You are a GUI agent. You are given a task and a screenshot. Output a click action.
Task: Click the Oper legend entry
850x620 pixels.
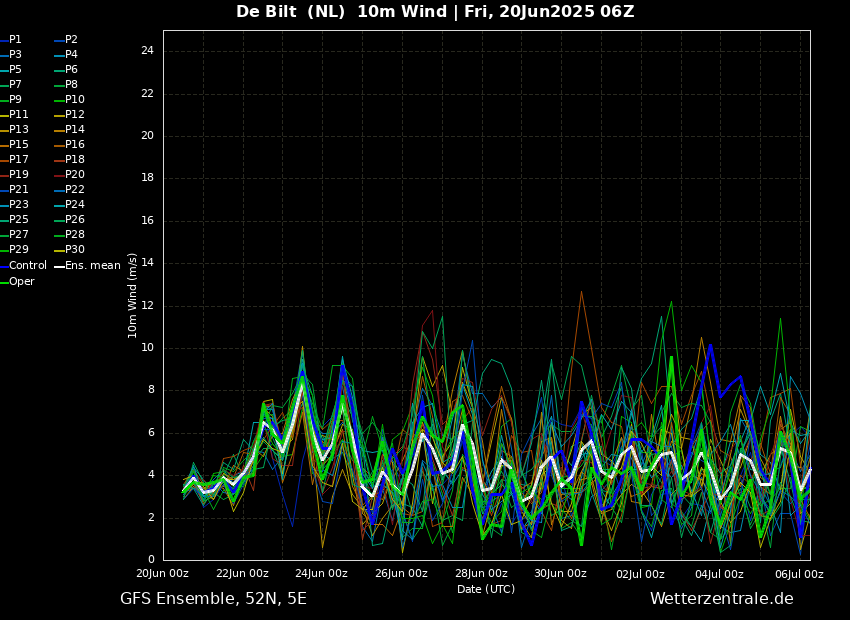coord(22,282)
